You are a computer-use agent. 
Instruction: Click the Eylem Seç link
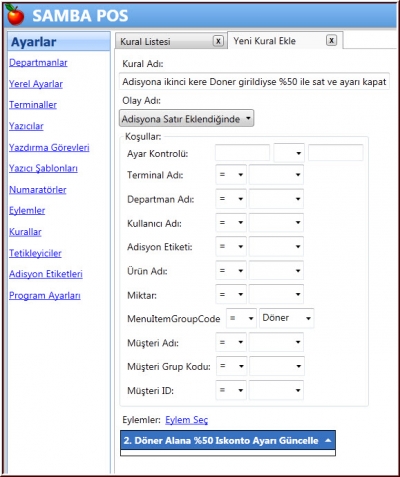186,420
